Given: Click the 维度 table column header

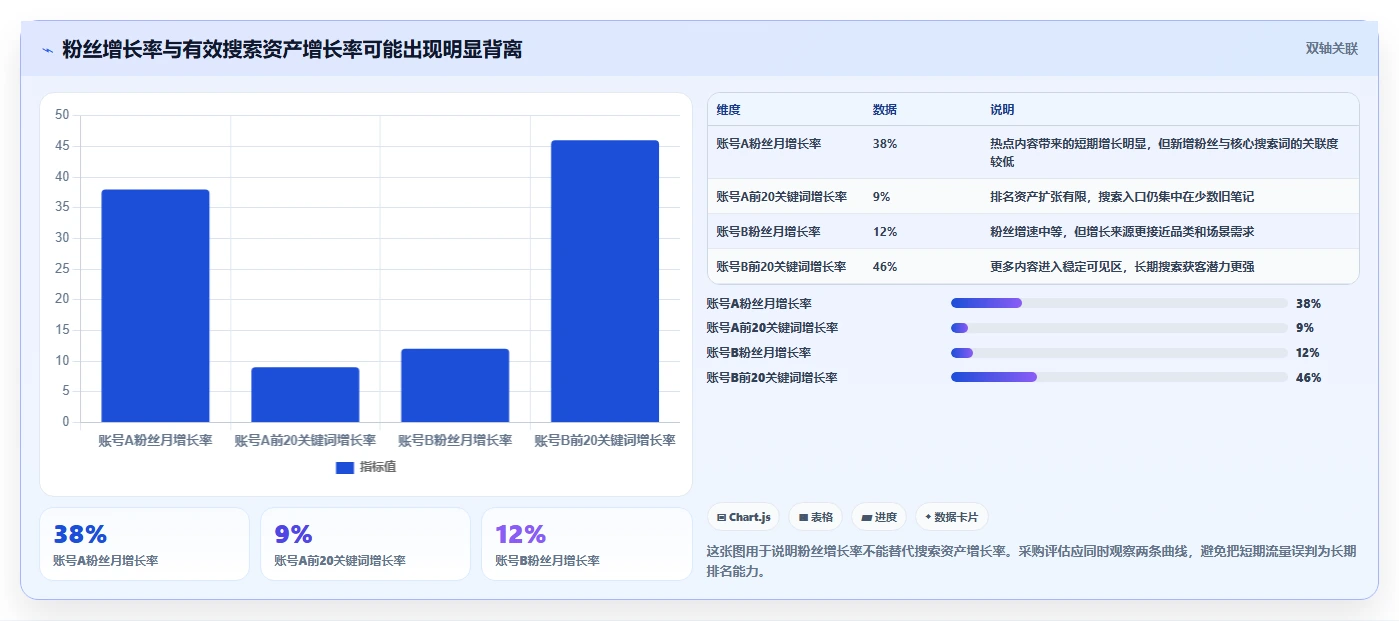Looking at the screenshot, I should [x=729, y=110].
